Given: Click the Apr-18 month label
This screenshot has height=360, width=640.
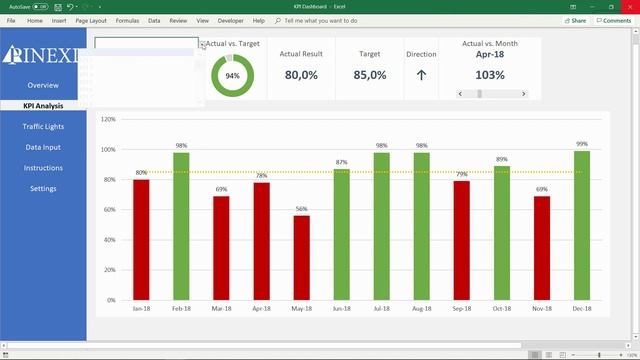Looking at the screenshot, I should click(x=490, y=54).
